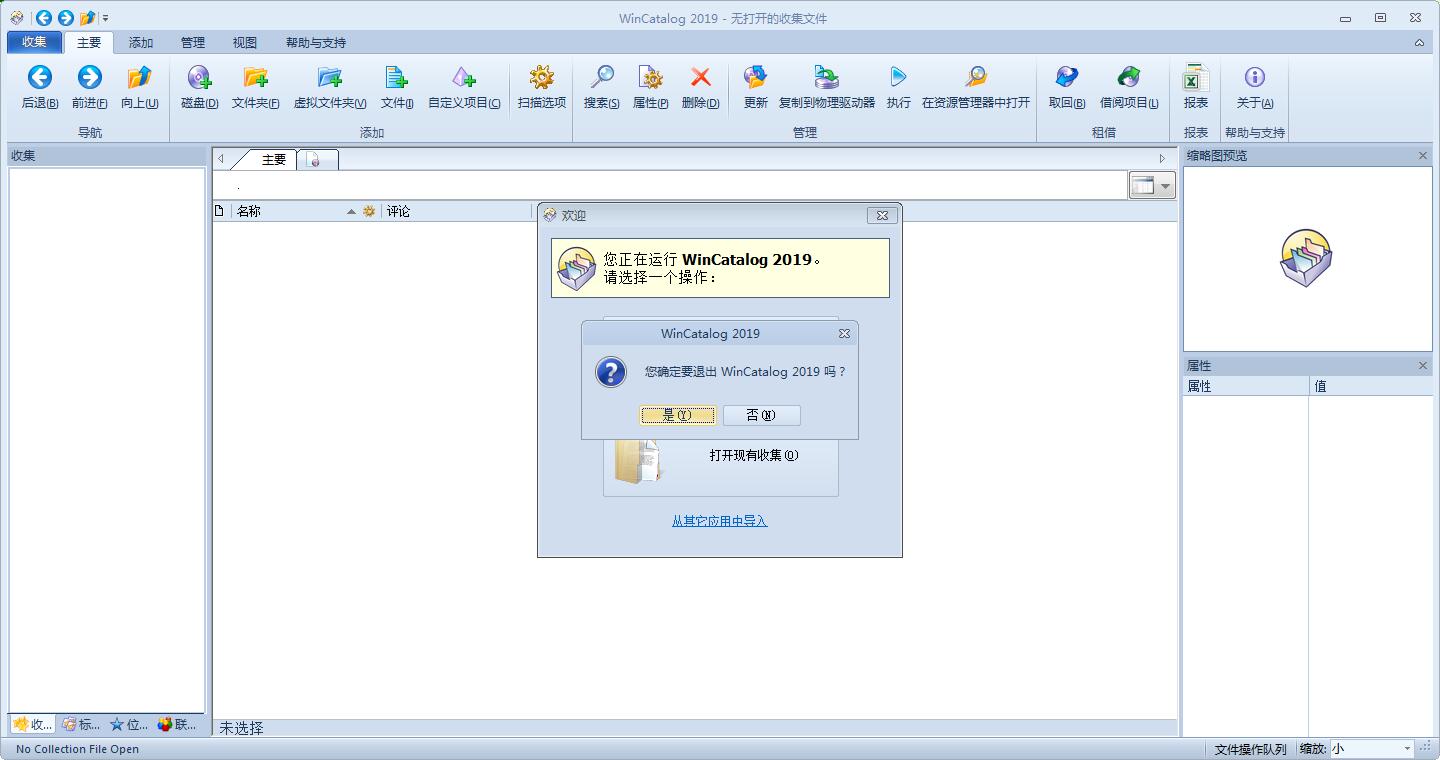Viewport: 1440px width, 760px height.
Task: Open the quick access toolbar customize dropdown
Action: click(x=105, y=18)
